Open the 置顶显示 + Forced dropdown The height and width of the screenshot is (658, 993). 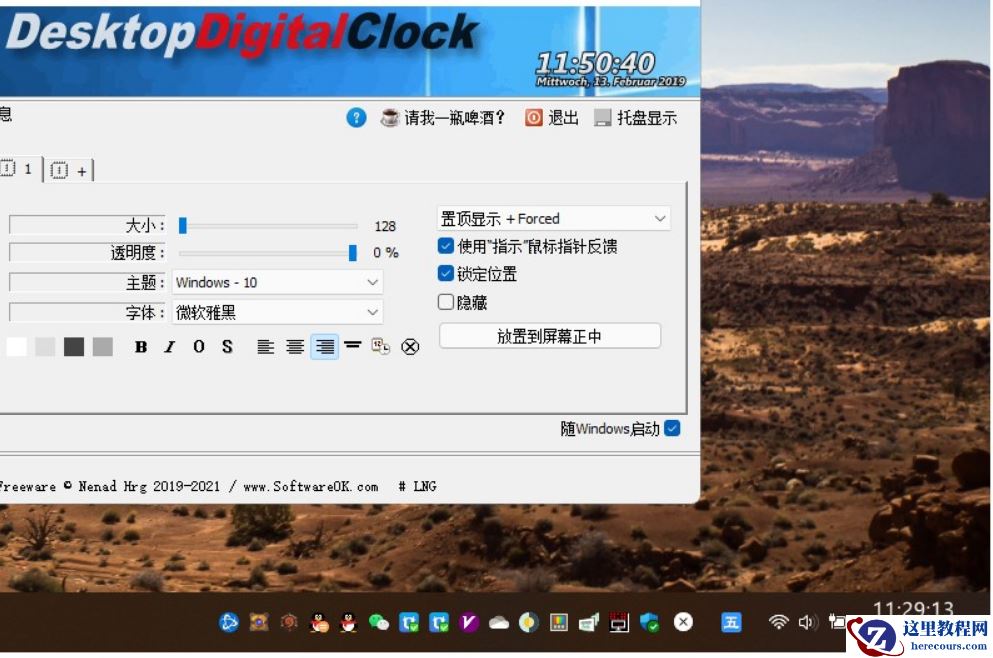click(x=552, y=218)
